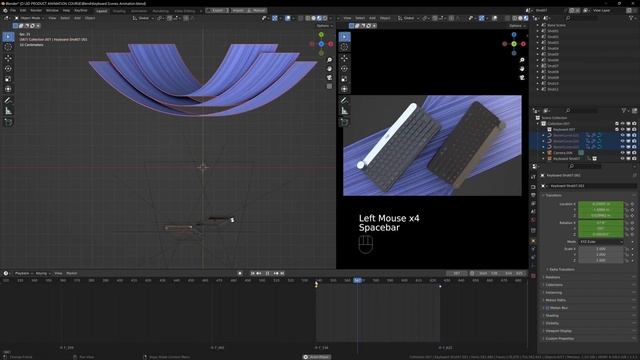Screen dimensions: 640x360
Task: Open Global transform orientation dropdown, left viewport
Action: 143,18
